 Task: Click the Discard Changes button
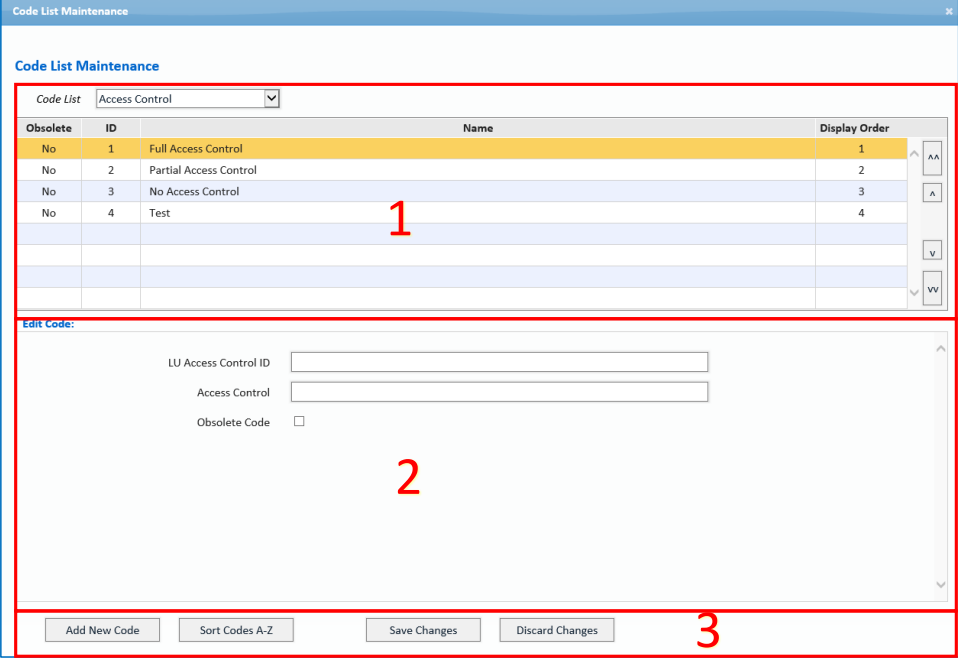(556, 630)
